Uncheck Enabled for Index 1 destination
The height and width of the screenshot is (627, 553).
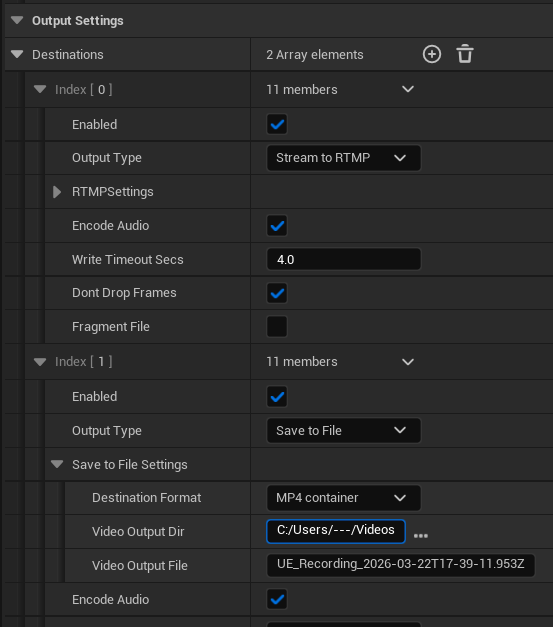277,397
